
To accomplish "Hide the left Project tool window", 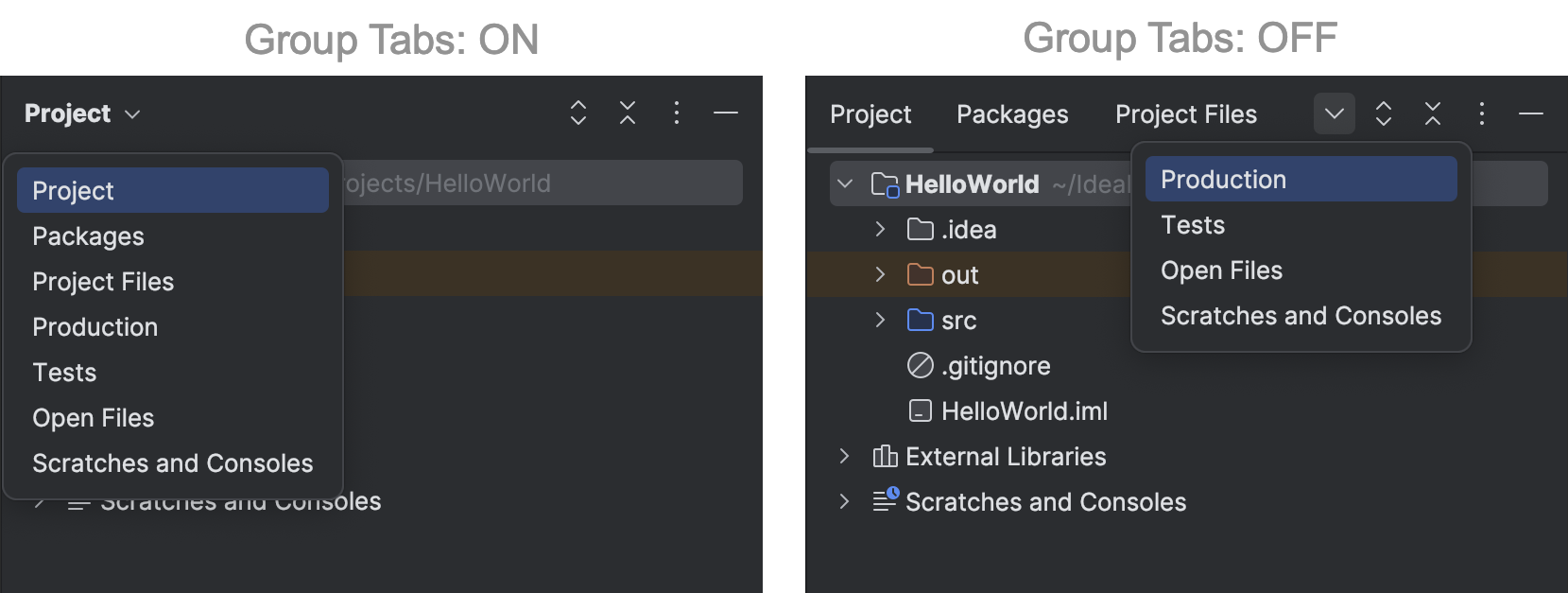I will tap(726, 113).
